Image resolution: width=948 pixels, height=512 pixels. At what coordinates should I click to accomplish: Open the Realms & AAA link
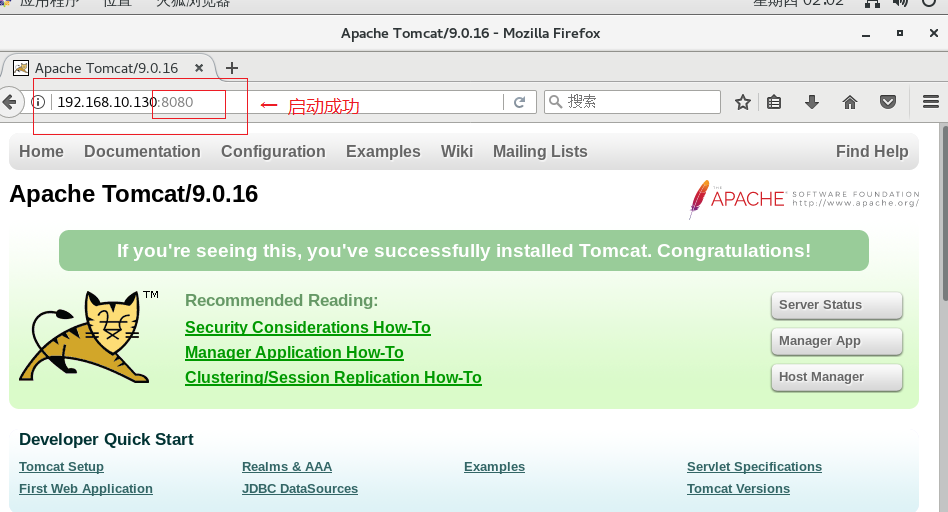tap(287, 467)
